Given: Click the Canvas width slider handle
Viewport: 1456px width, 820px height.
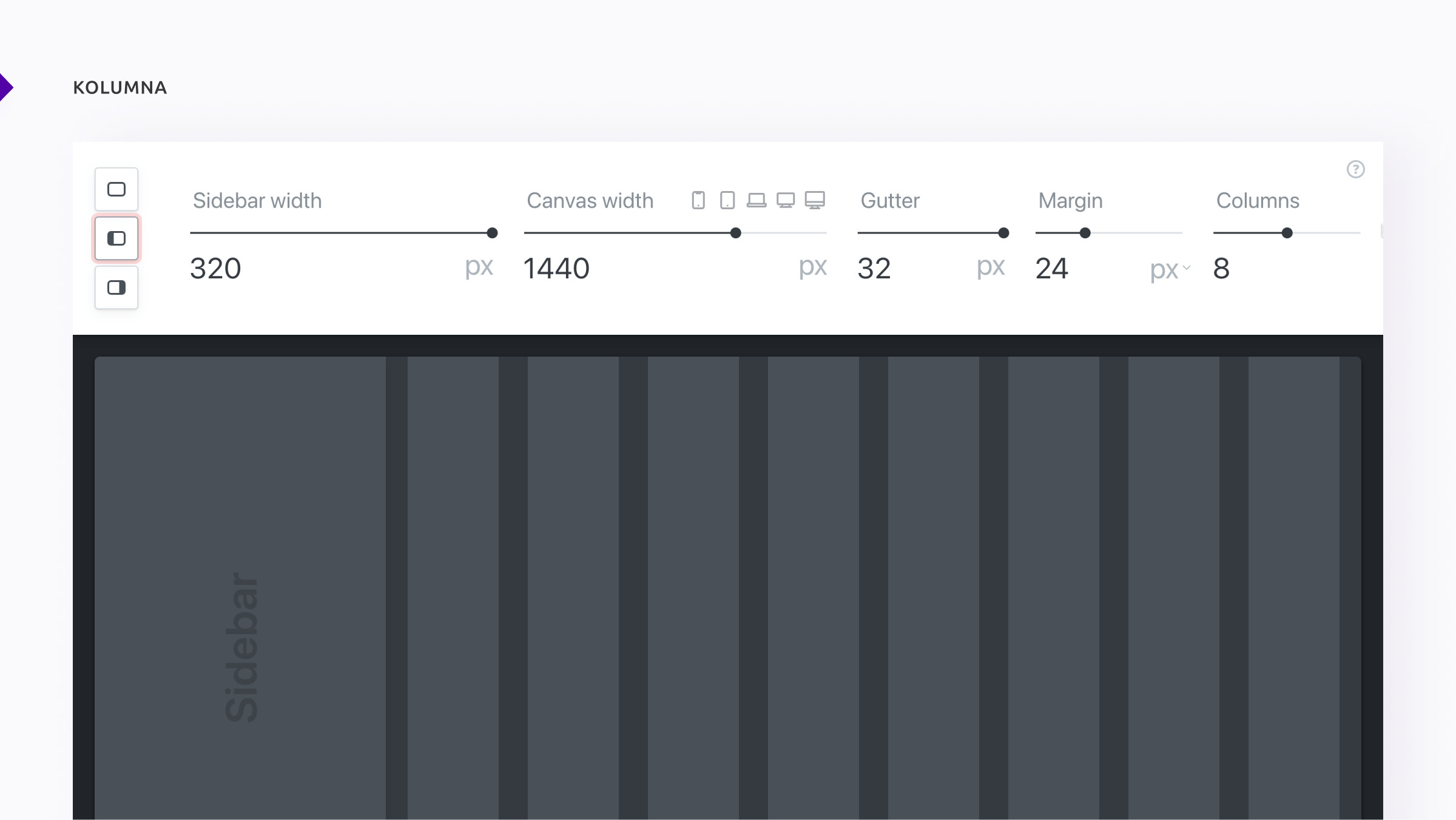Looking at the screenshot, I should coord(736,233).
